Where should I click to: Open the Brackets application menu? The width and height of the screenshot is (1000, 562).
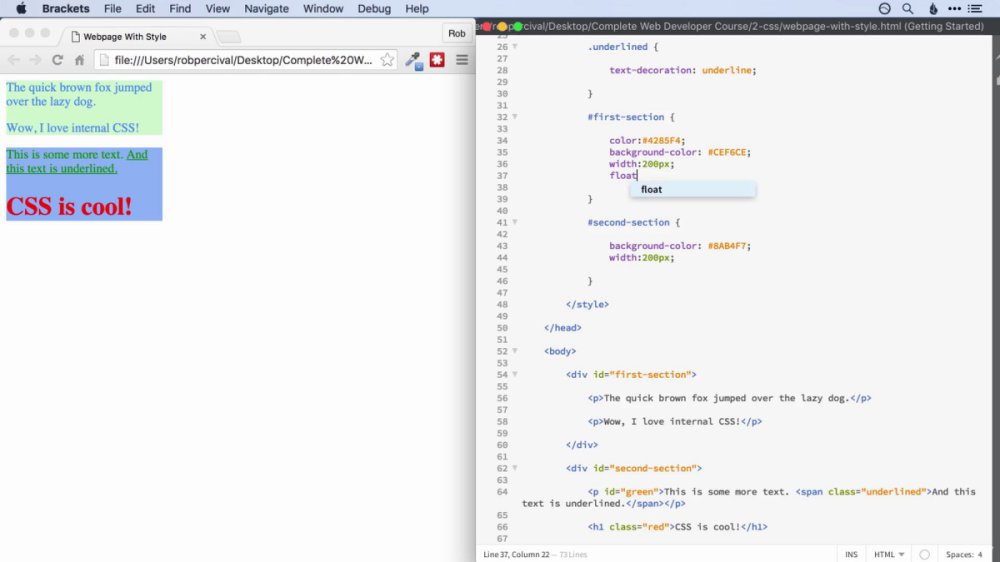[66, 9]
